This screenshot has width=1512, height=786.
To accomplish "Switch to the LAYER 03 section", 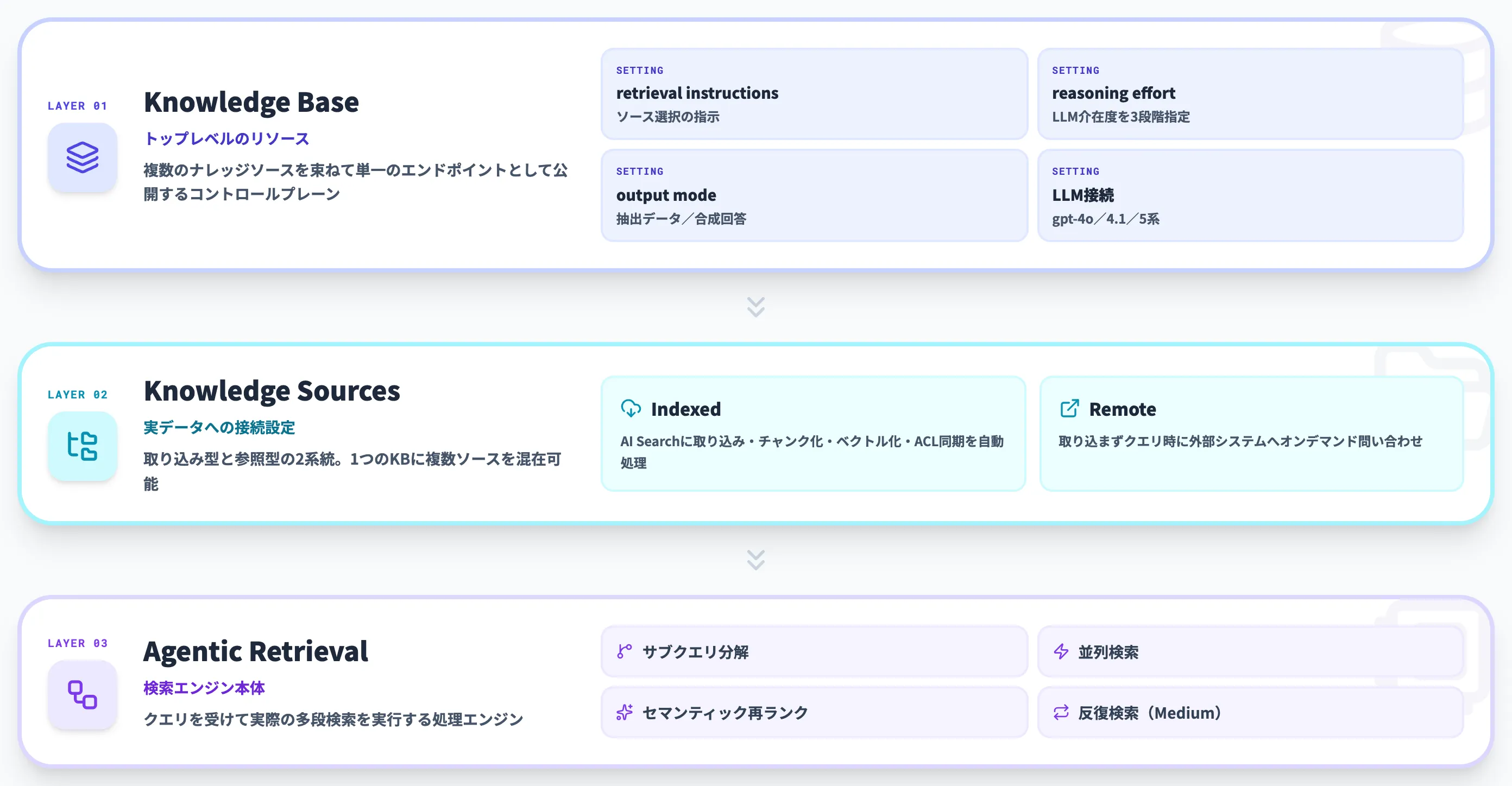I will 78,643.
